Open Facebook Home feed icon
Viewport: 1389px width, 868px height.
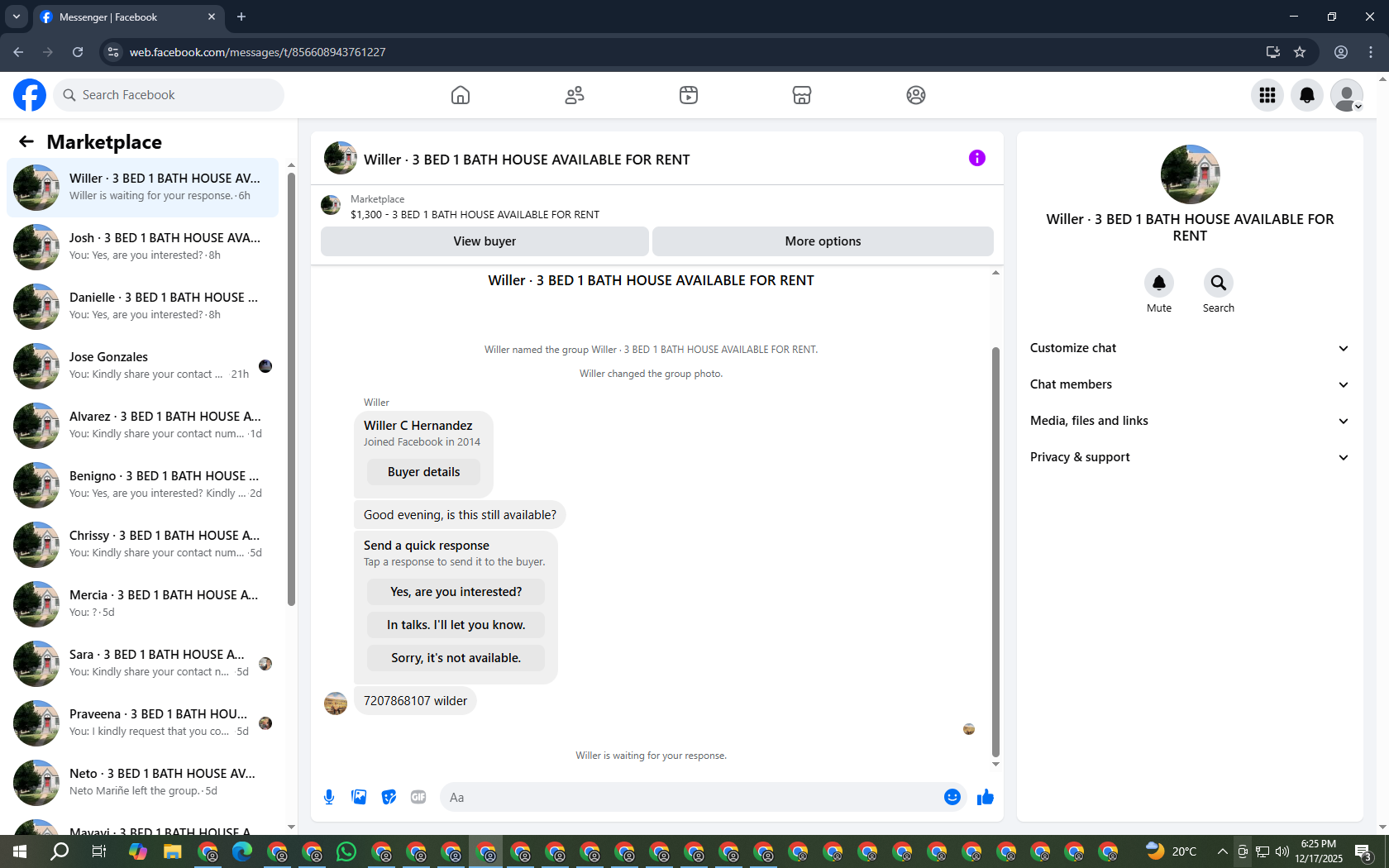coord(461,95)
